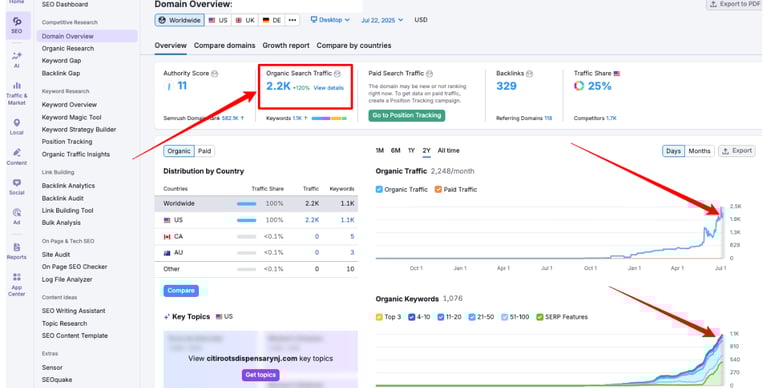This screenshot has height=388, width=768.
Task: Set chart range to All time
Action: point(449,150)
